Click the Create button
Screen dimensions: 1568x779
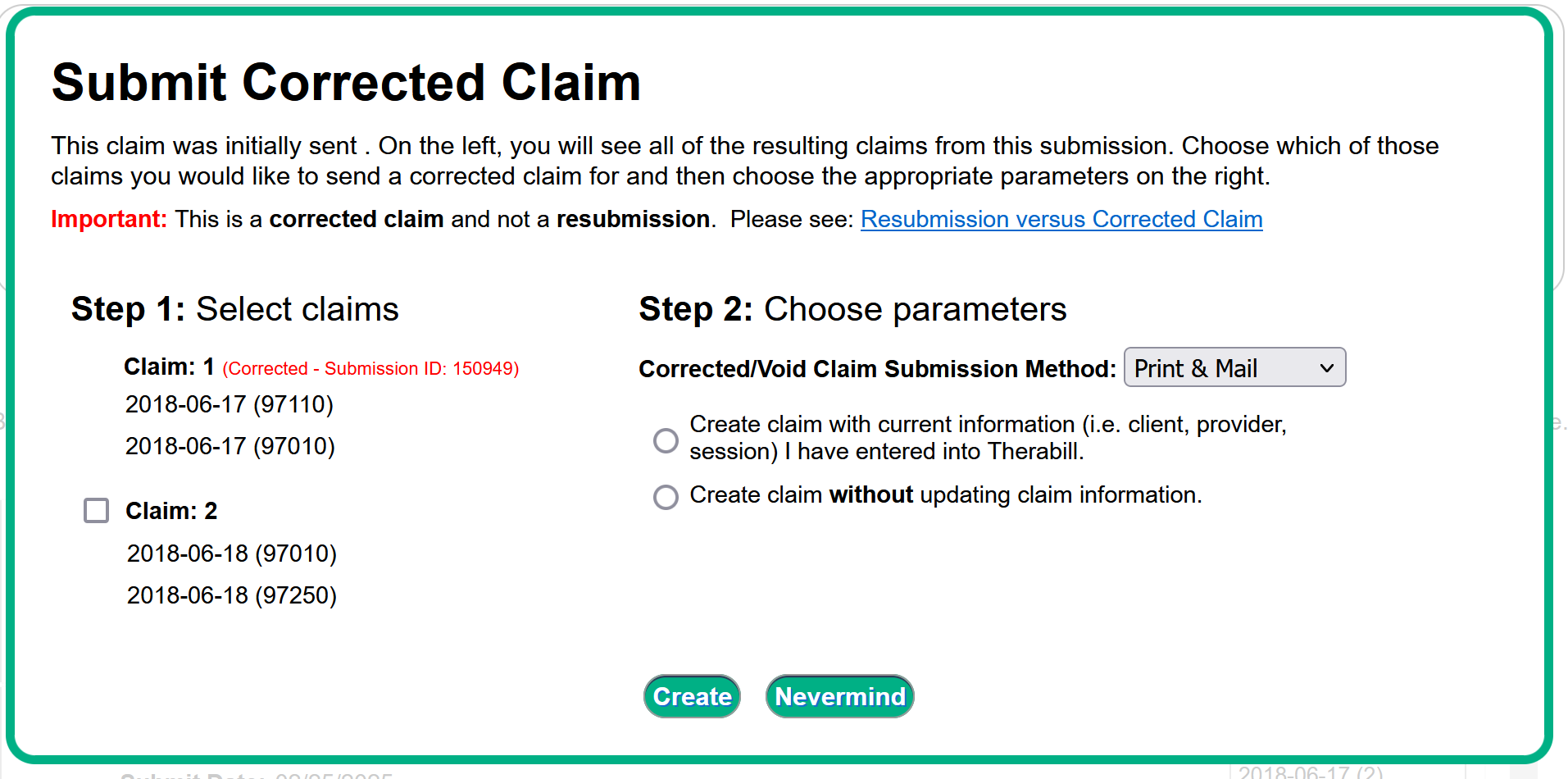coord(692,696)
